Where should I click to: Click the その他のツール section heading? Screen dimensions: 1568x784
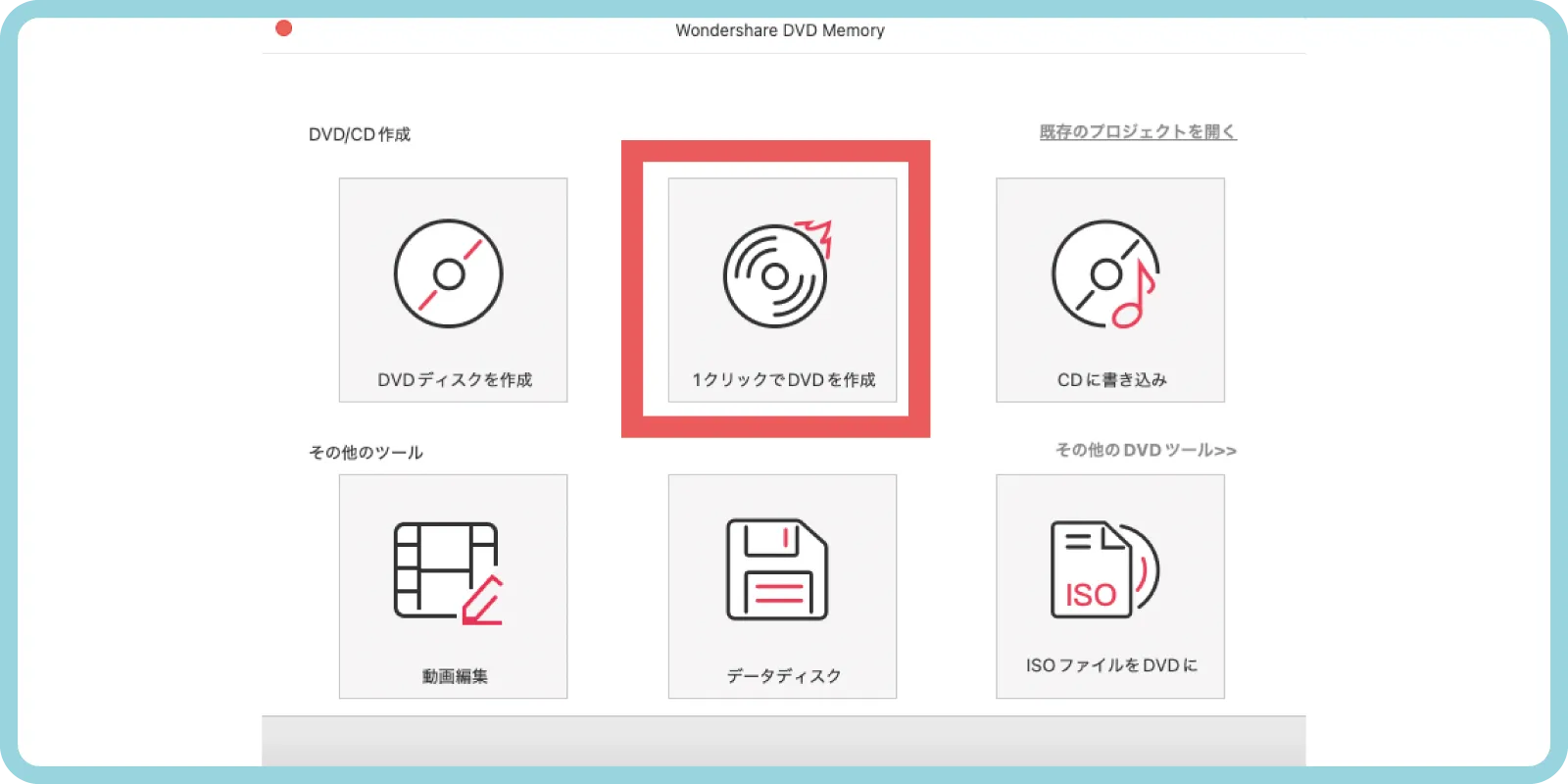click(x=366, y=452)
